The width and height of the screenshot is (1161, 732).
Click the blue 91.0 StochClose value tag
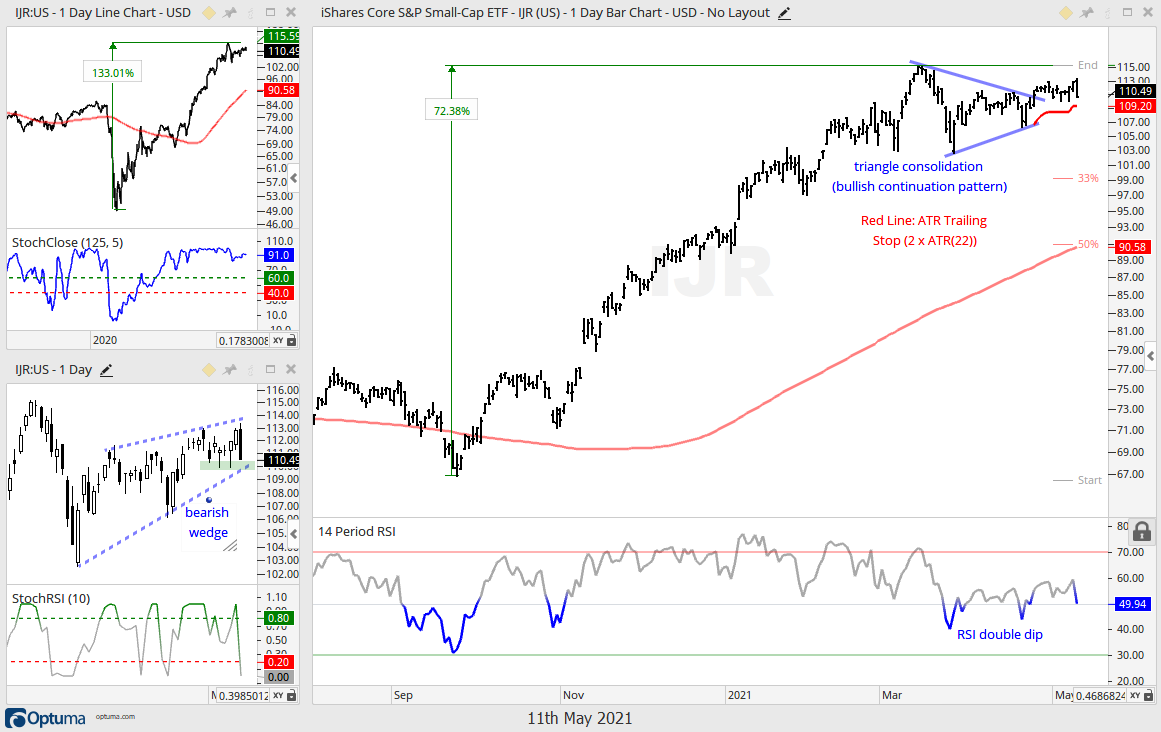[x=278, y=255]
